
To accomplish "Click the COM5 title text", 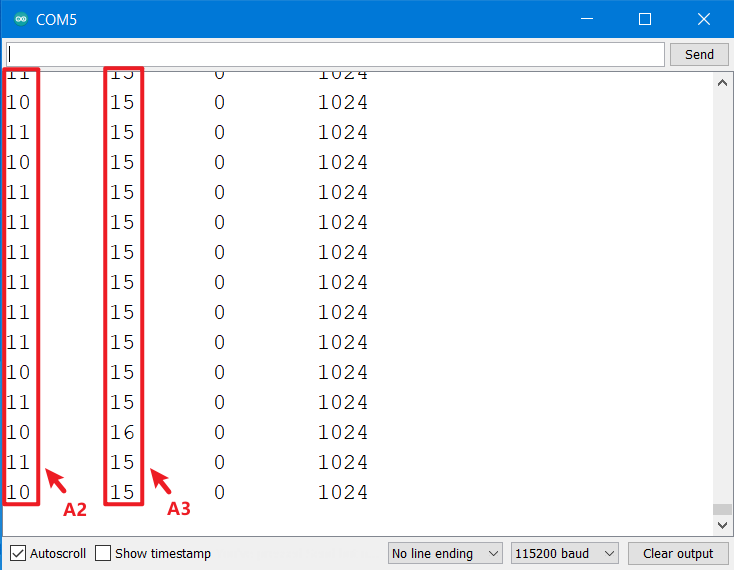I will pos(56,19).
